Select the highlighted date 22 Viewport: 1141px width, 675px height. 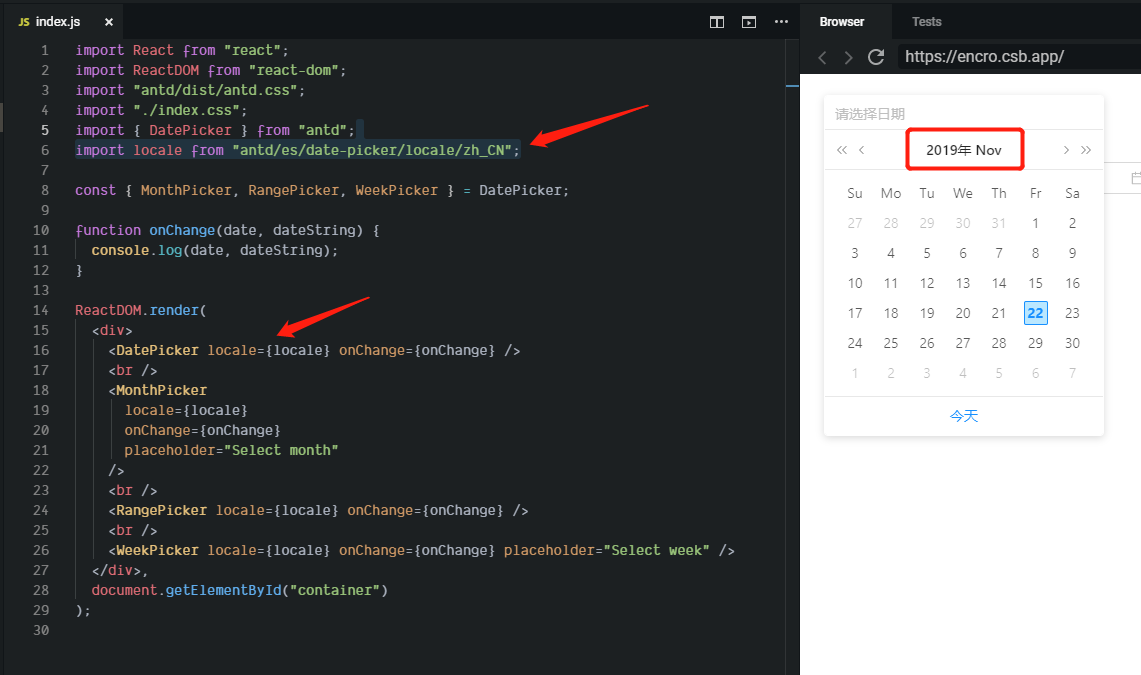[x=1035, y=313]
